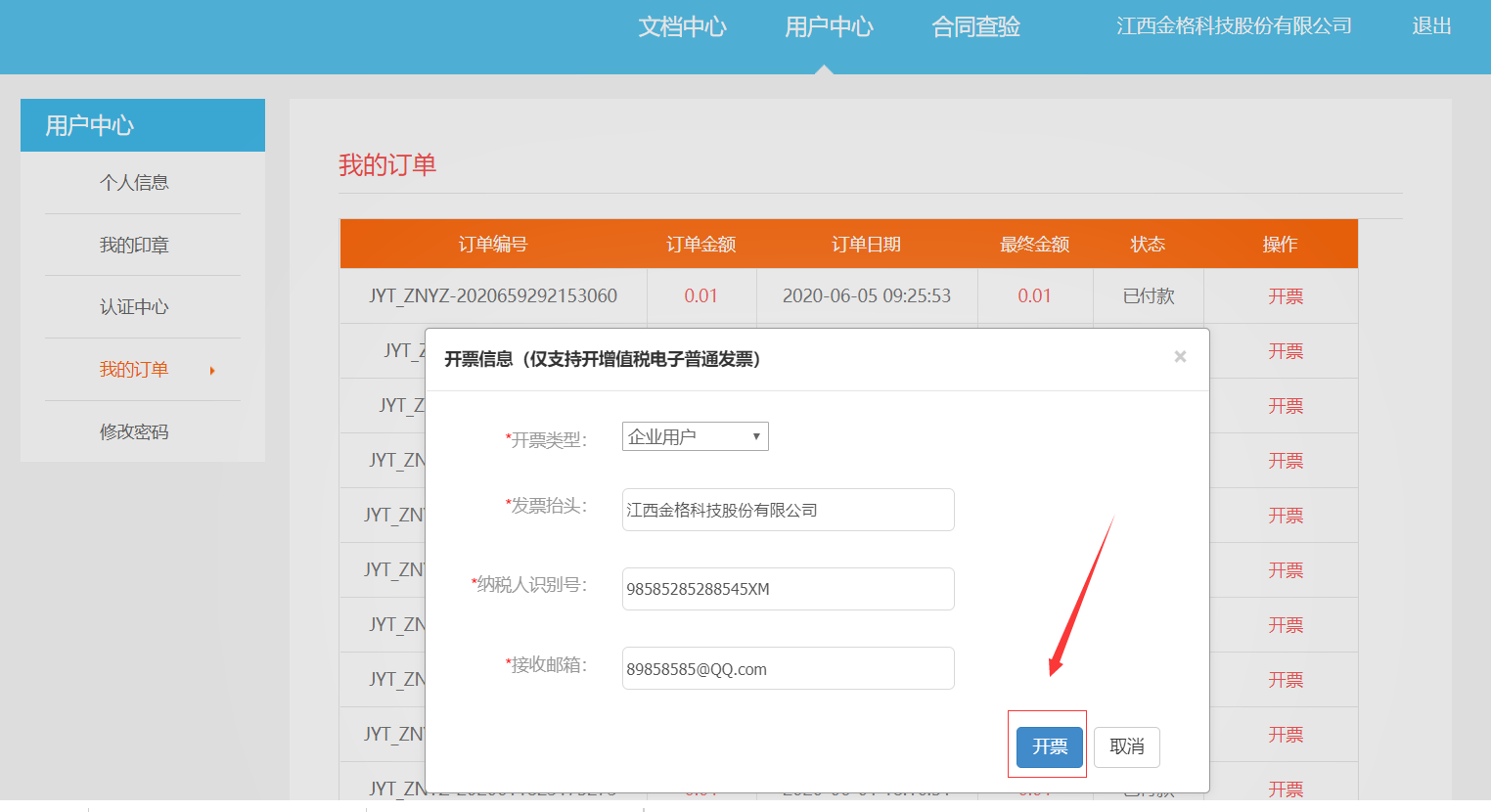Open 文档中心 in top navigation
Screen dimensions: 1491x812
pos(682,27)
